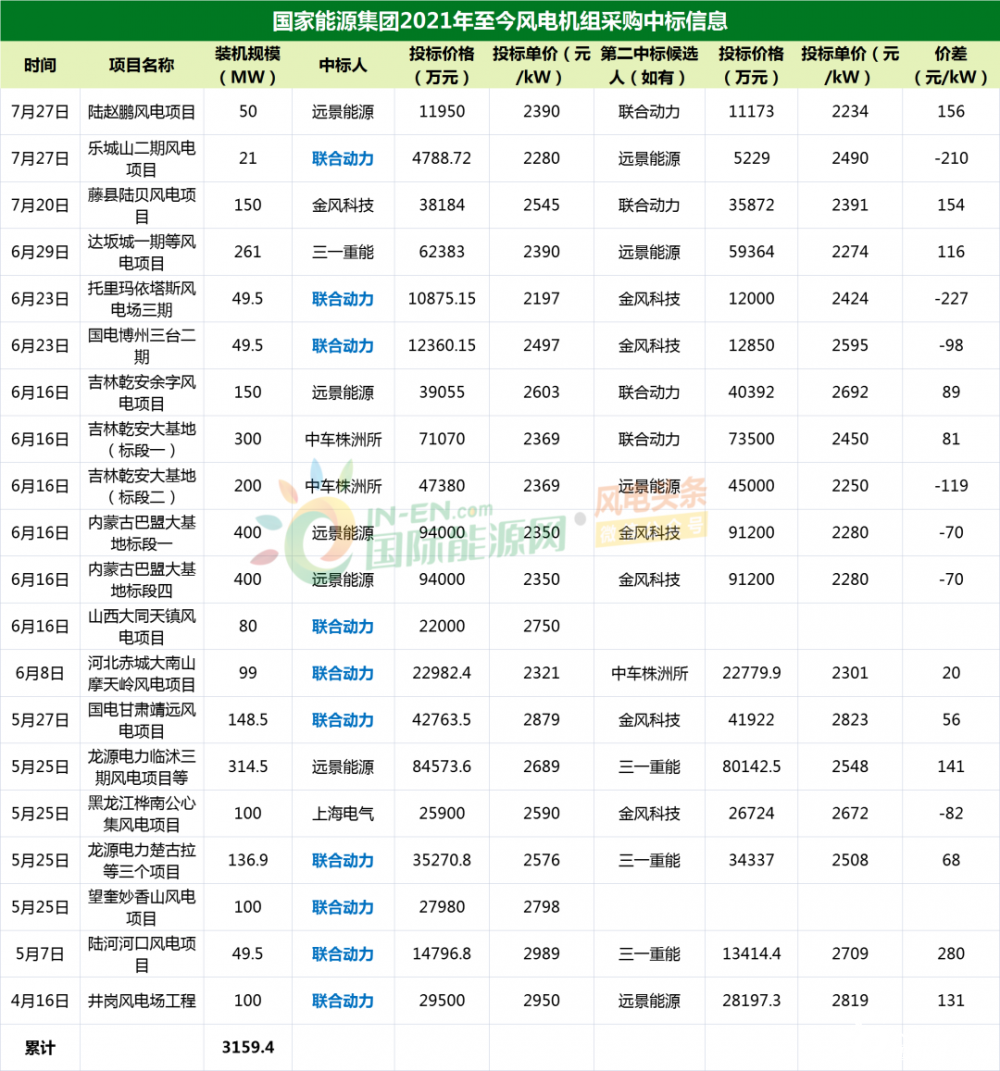Click project cell 达坂城一期等风电项目

[141, 252]
